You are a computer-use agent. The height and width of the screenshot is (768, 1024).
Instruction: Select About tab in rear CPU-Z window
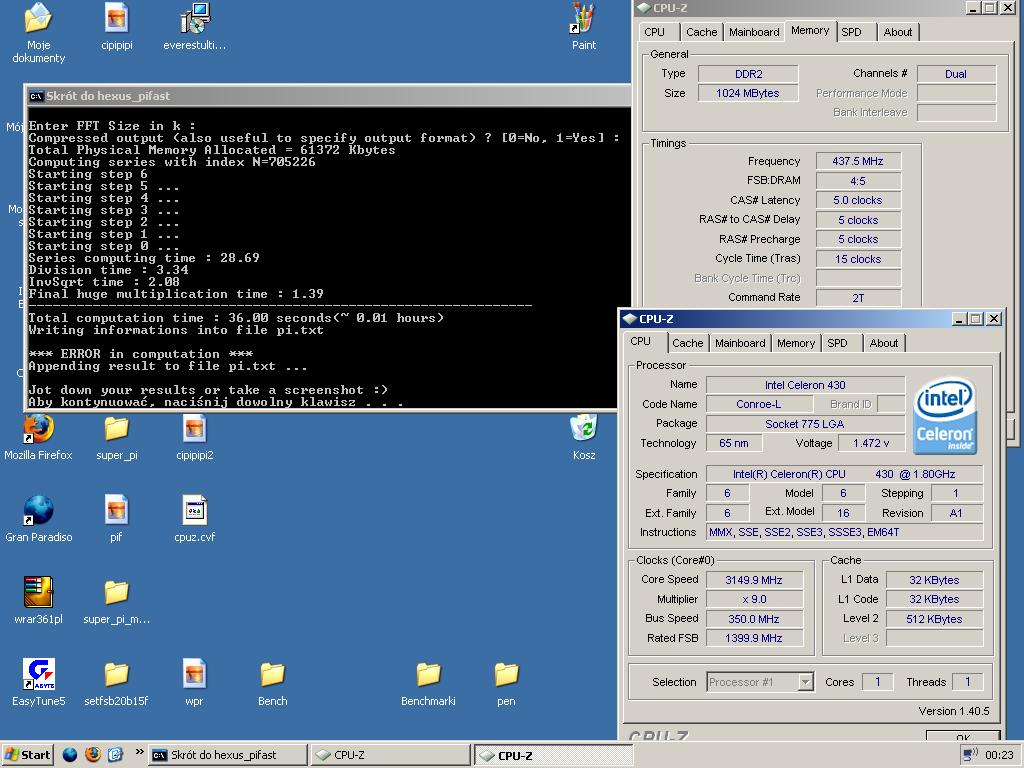point(898,32)
